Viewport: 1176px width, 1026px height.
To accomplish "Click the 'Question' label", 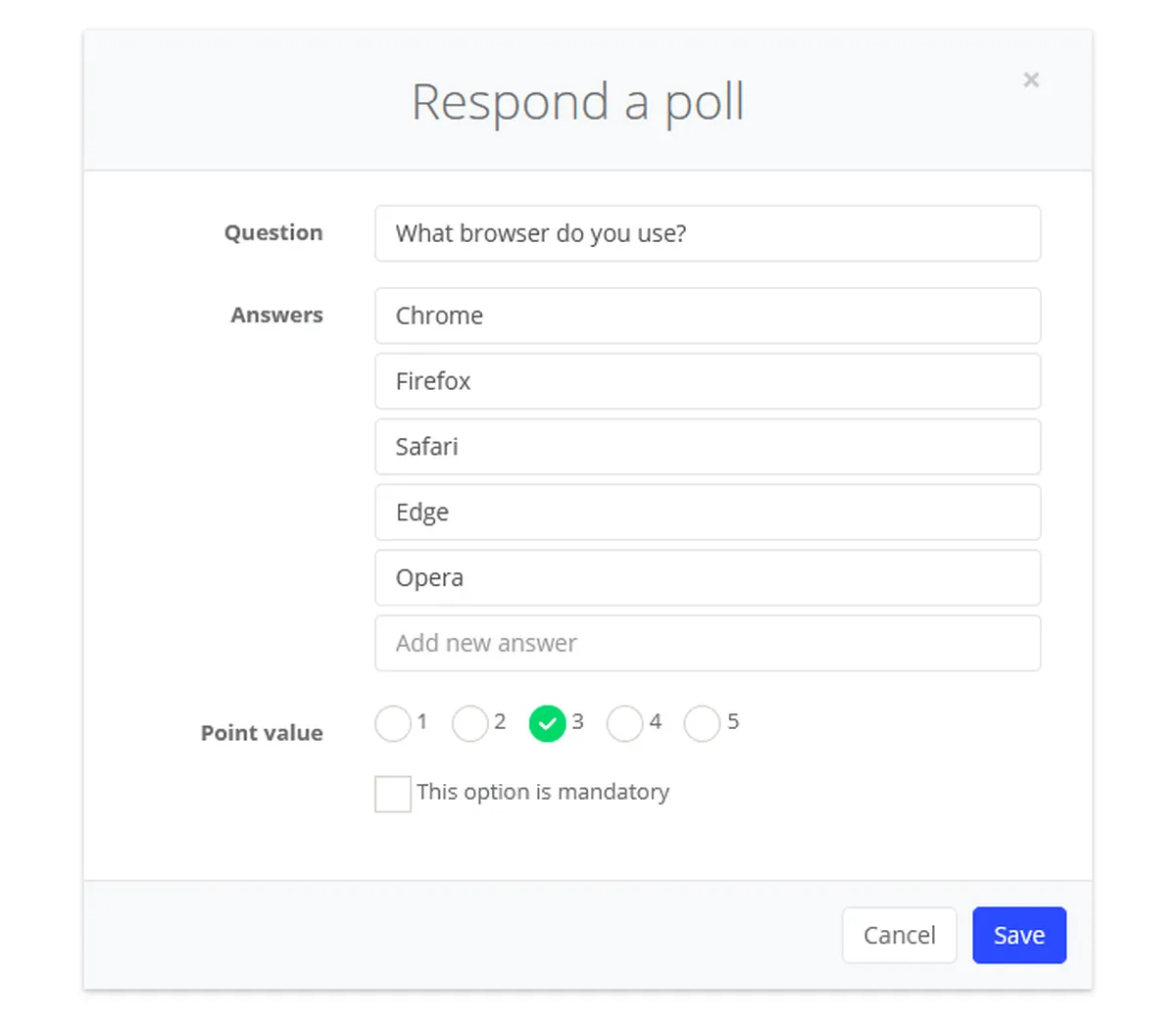I will (x=273, y=233).
